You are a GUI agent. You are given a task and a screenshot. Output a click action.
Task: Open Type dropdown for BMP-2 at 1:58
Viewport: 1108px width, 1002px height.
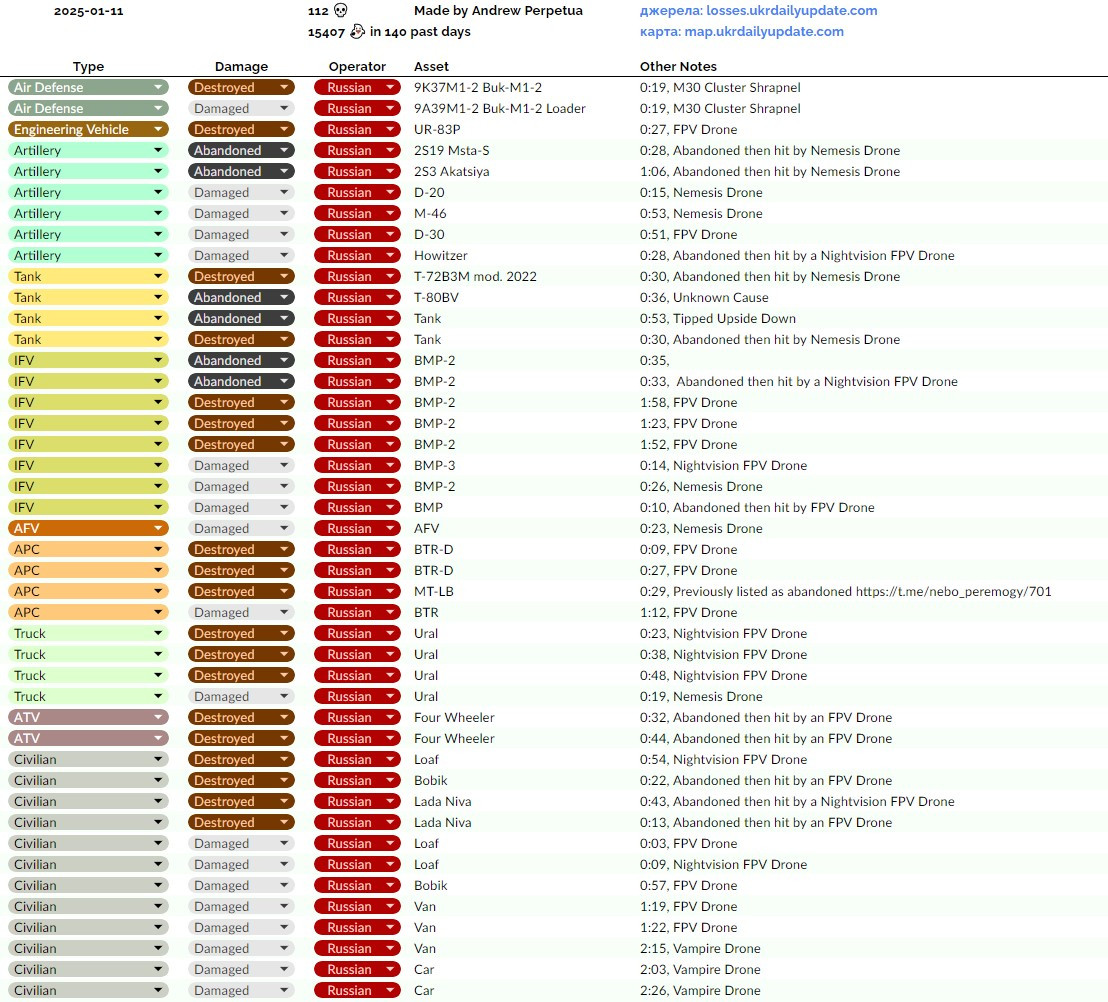coord(88,403)
